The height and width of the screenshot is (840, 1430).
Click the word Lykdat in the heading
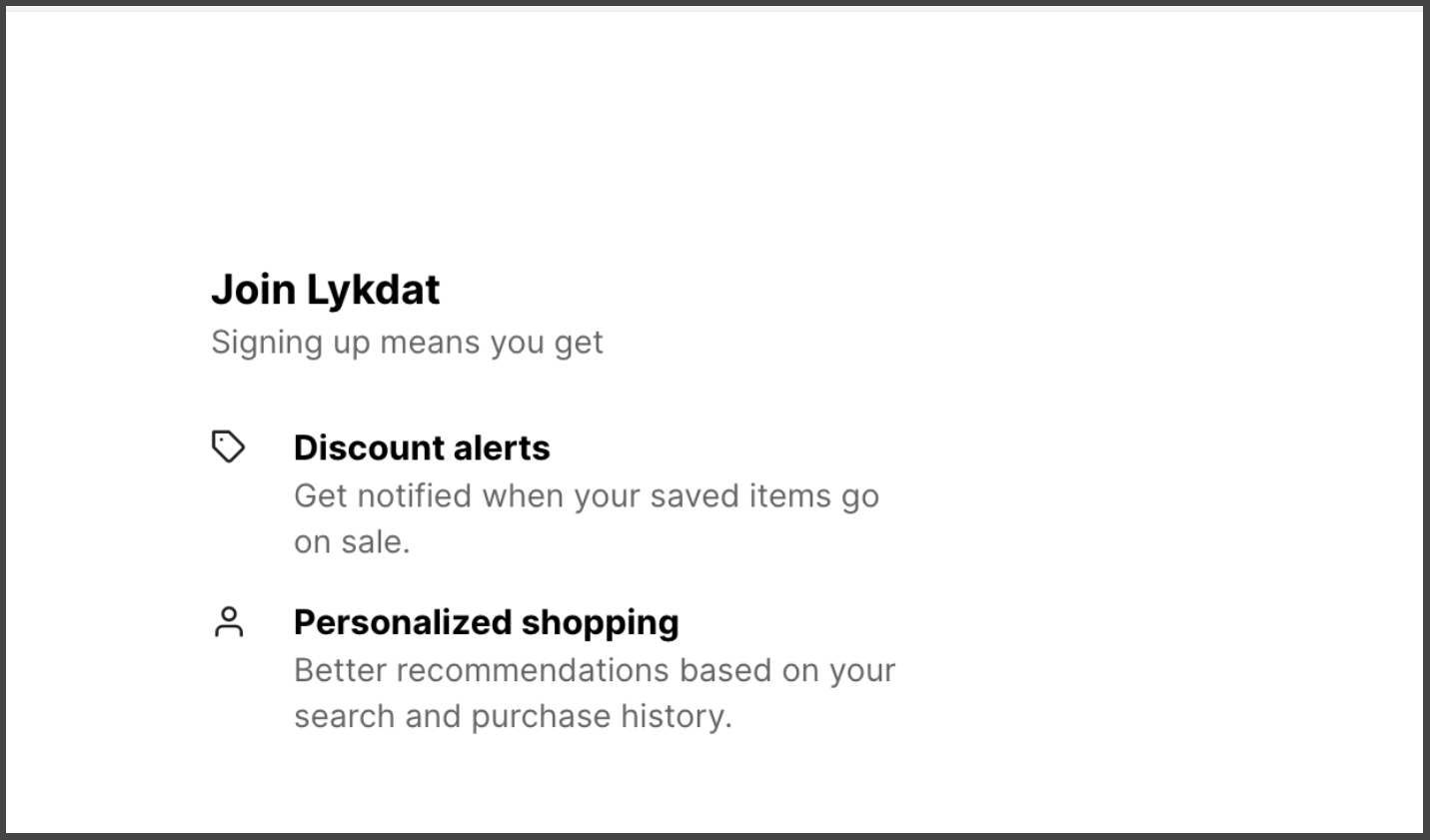(374, 291)
